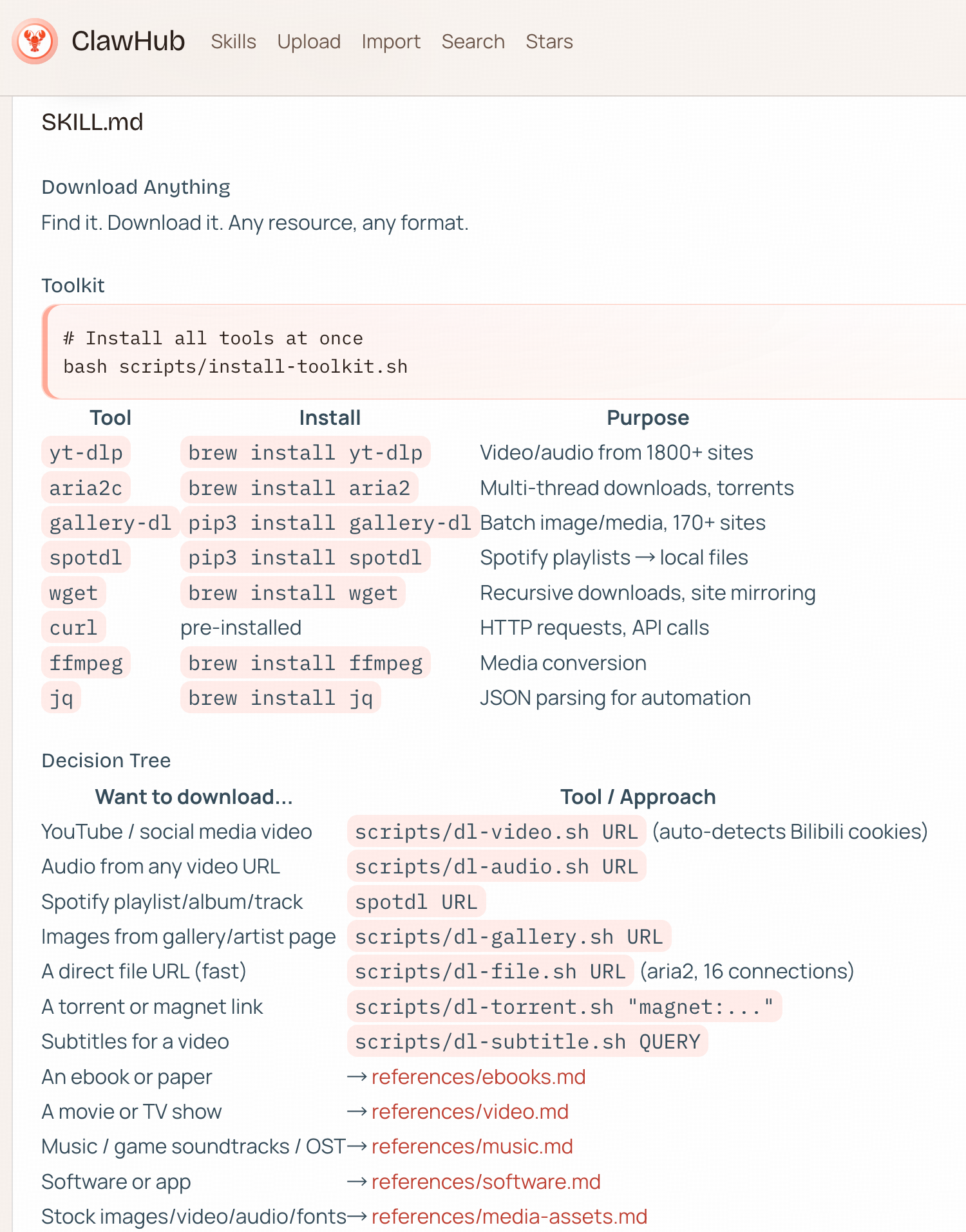Image resolution: width=966 pixels, height=1232 pixels.
Task: Go to the Upload page
Action: point(308,42)
